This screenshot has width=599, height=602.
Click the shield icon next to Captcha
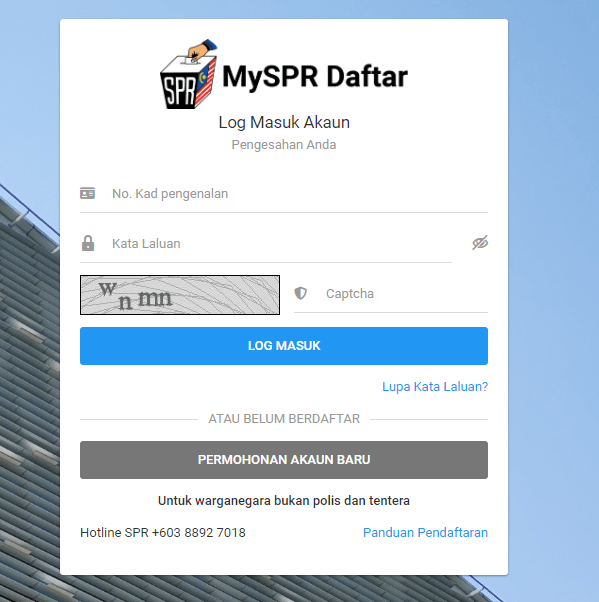point(300,293)
